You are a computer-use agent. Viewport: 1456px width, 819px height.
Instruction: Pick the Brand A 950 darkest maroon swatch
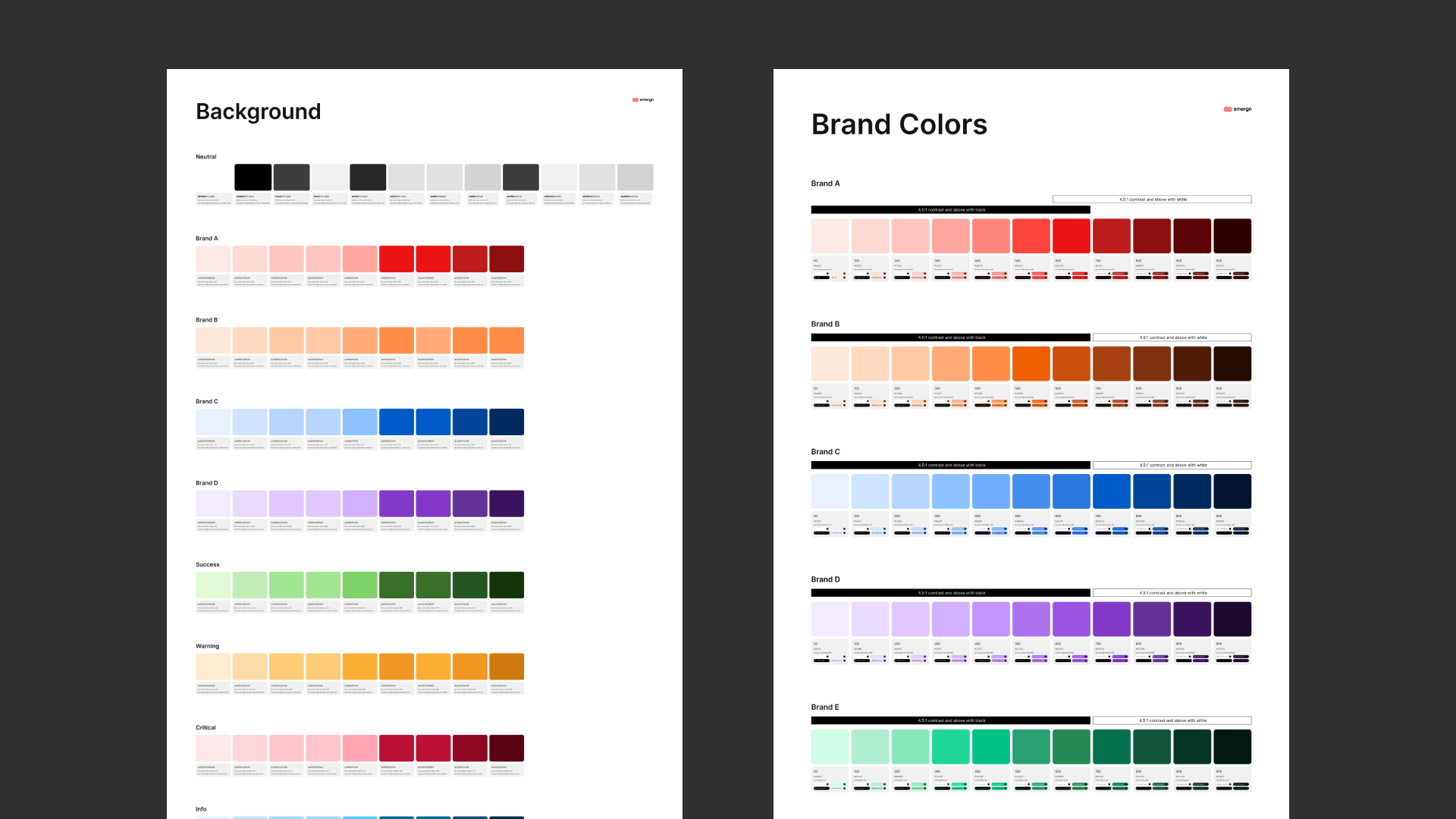point(1232,236)
